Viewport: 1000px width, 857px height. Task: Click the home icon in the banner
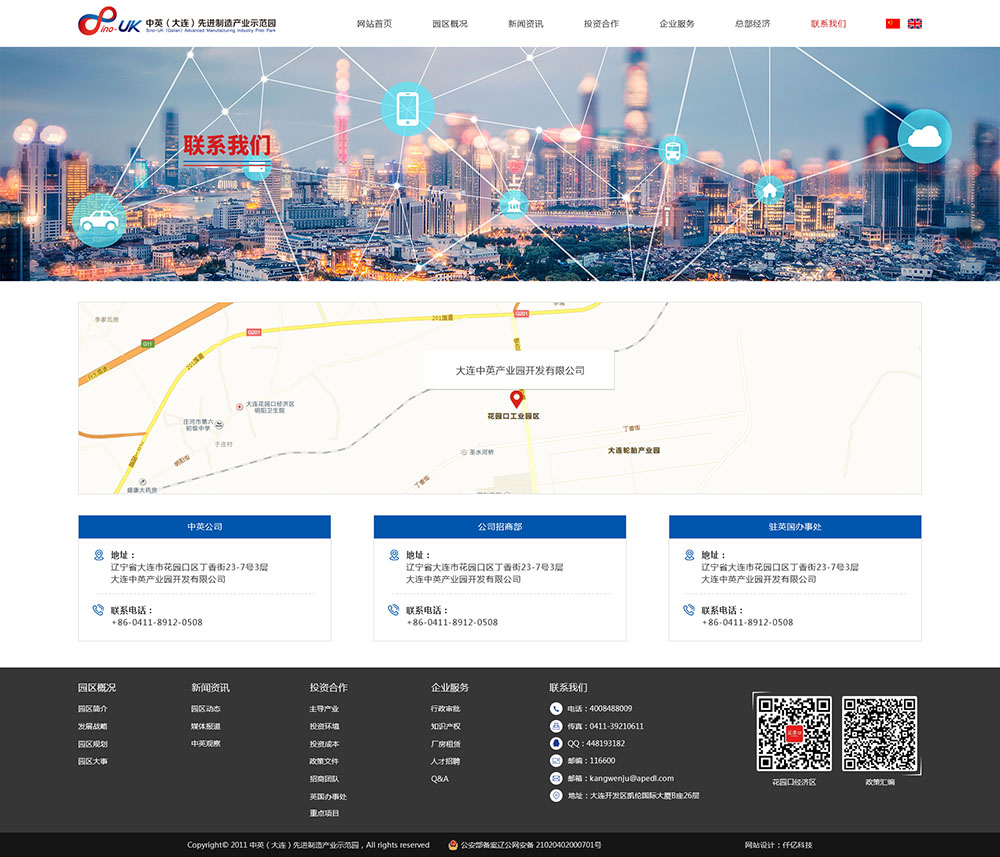(769, 190)
